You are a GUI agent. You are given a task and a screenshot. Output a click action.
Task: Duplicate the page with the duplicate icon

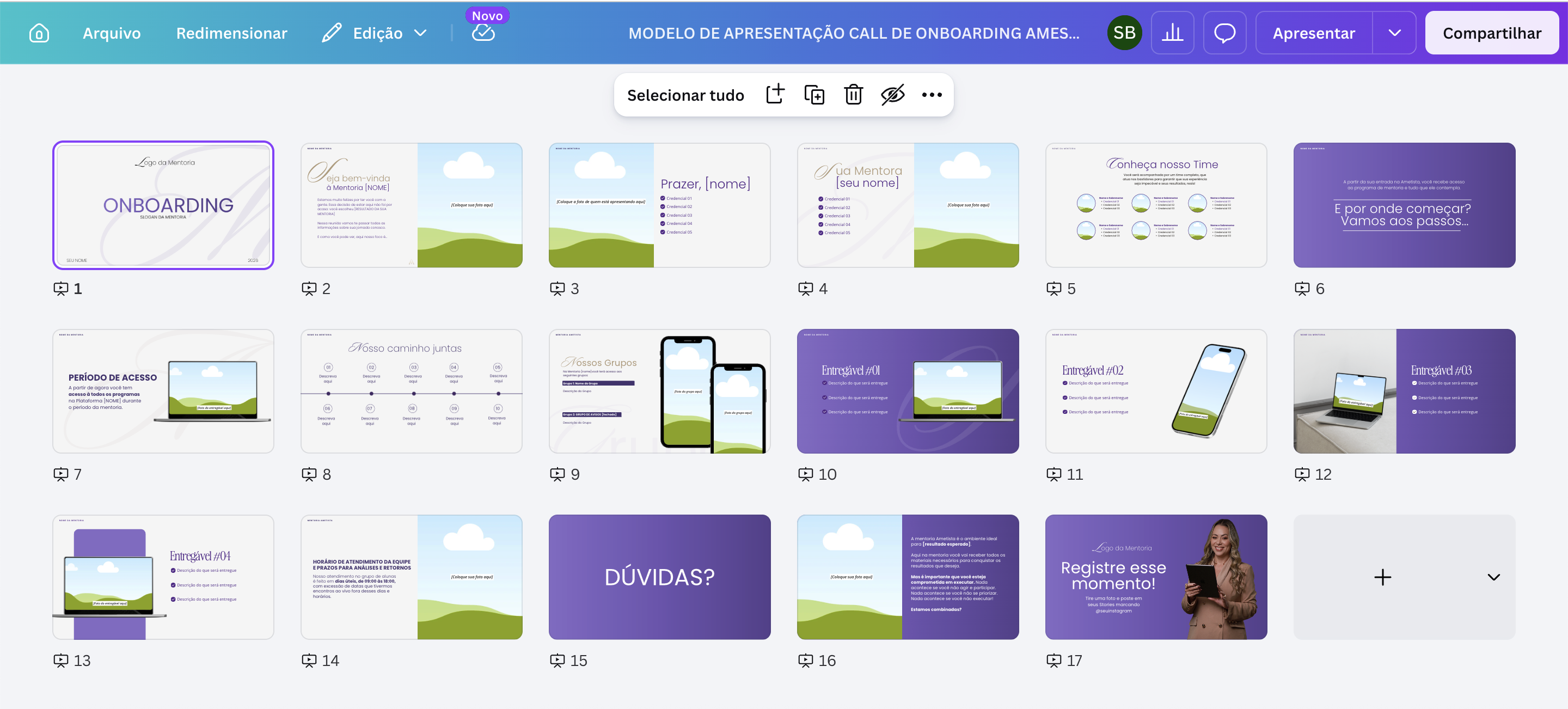click(x=814, y=94)
